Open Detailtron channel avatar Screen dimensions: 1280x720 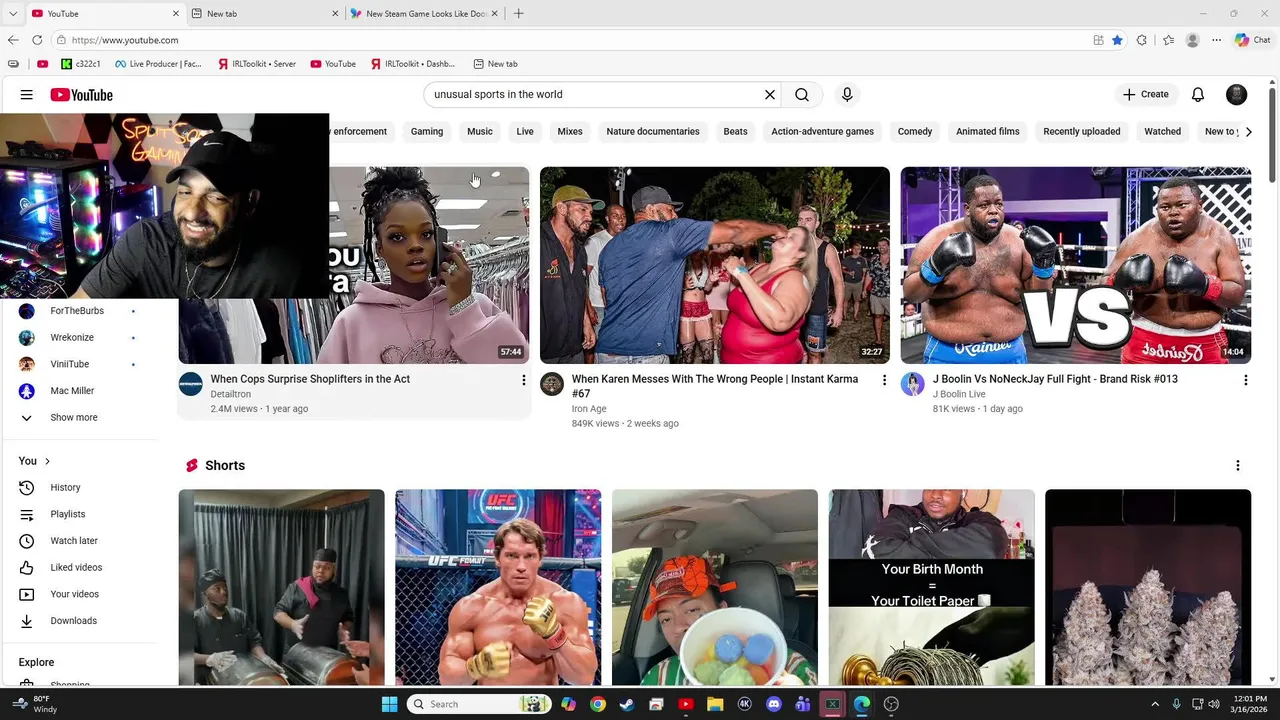pos(191,384)
